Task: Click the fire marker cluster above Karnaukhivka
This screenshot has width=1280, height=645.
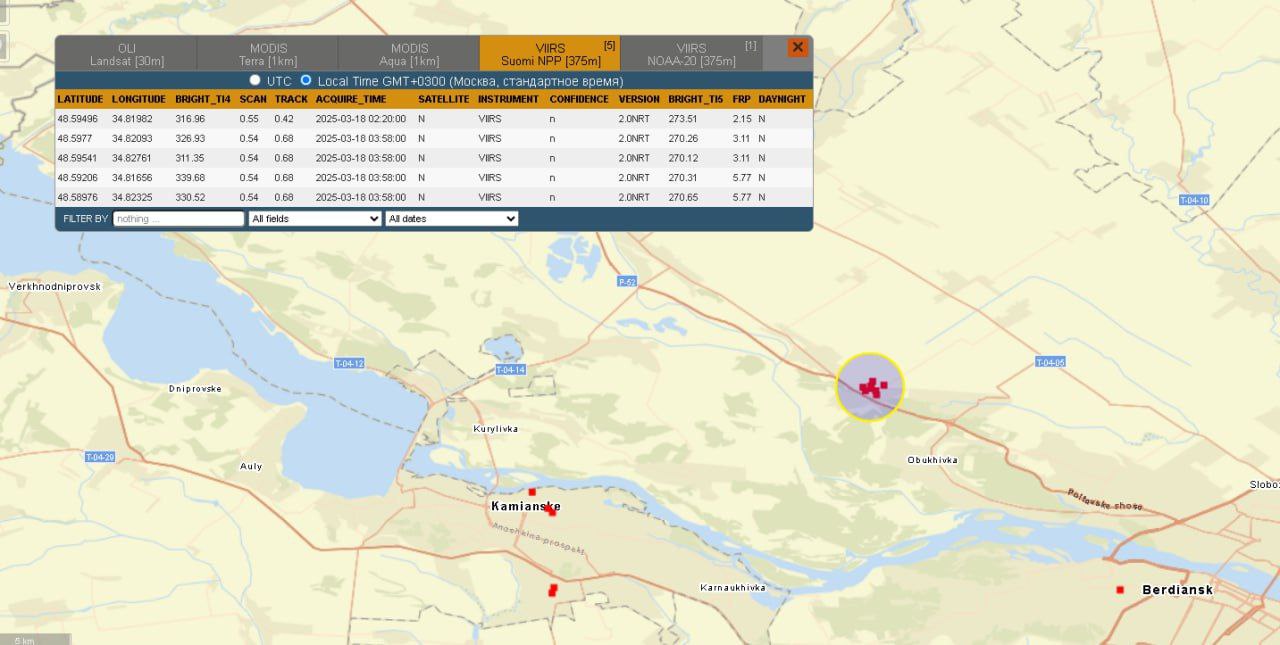Action: (552, 591)
